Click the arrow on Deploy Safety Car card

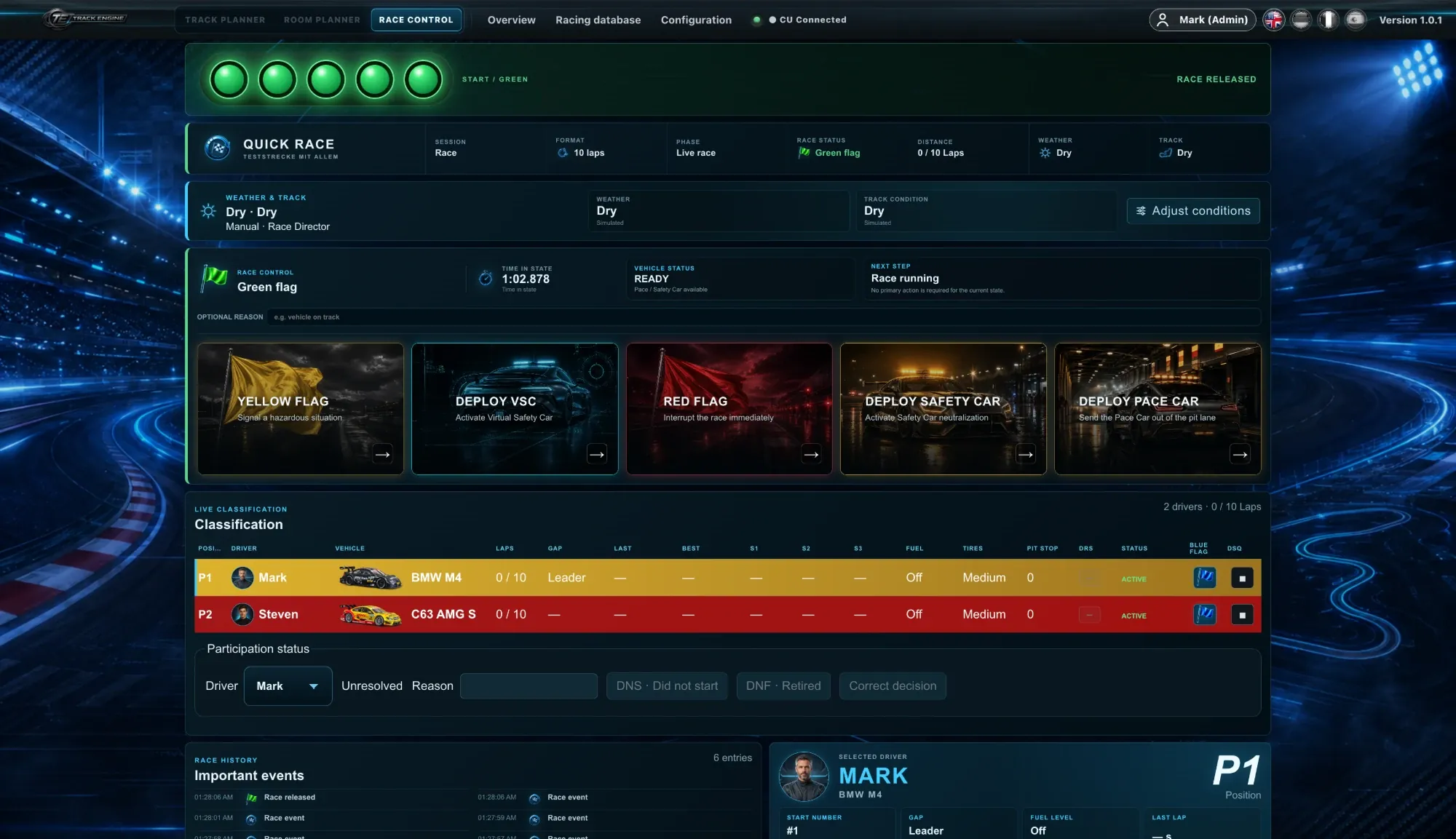click(x=1026, y=455)
